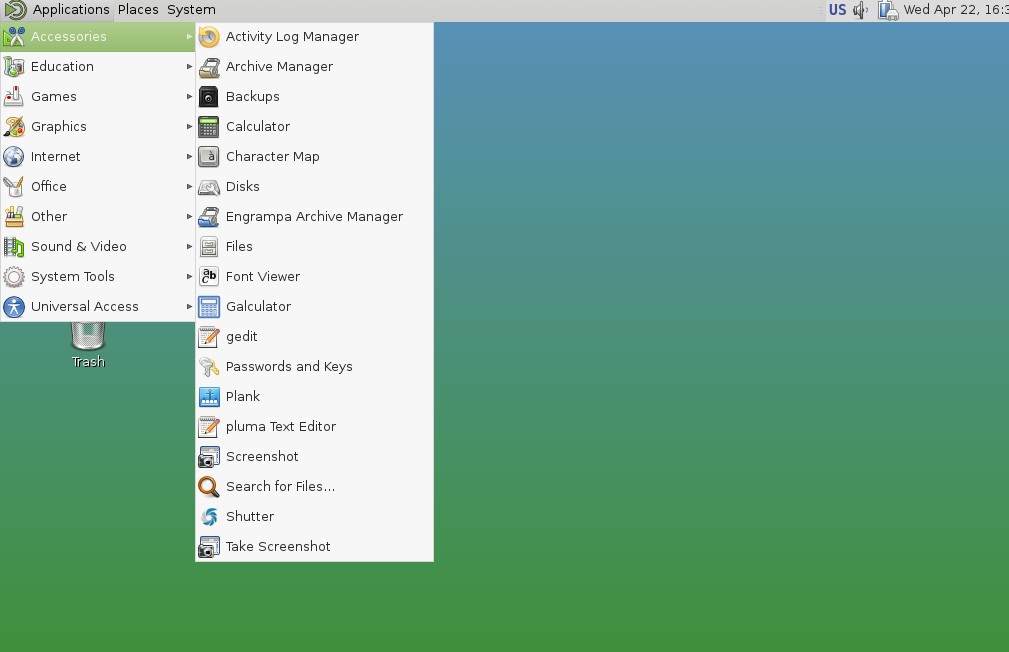The width and height of the screenshot is (1009, 652).
Task: Expand the Internet submenu arrow
Action: [189, 156]
